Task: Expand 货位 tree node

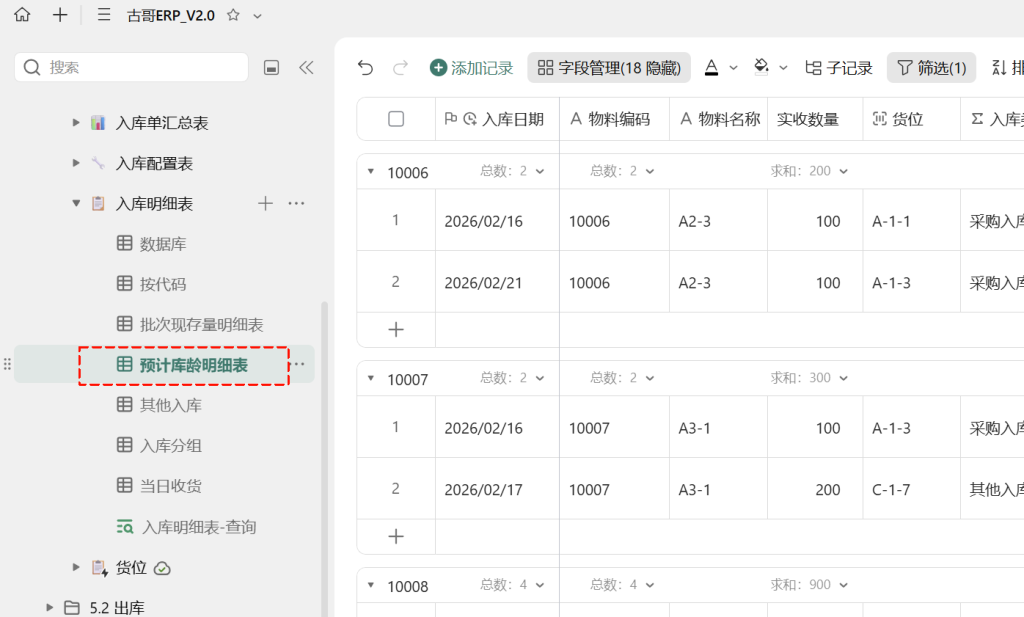Action: click(x=76, y=567)
